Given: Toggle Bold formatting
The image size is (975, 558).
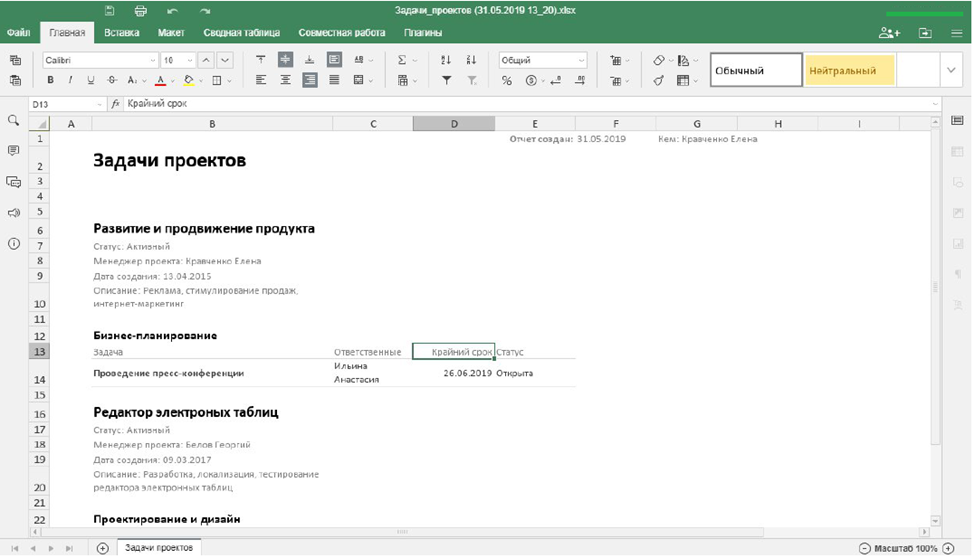Looking at the screenshot, I should tap(50, 80).
